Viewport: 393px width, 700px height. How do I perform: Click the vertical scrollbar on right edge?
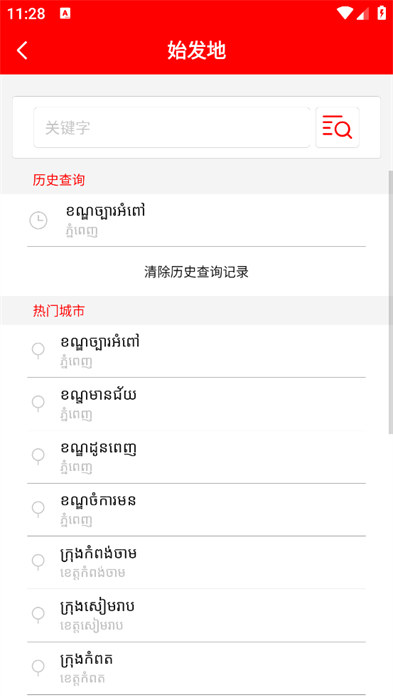(x=390, y=301)
